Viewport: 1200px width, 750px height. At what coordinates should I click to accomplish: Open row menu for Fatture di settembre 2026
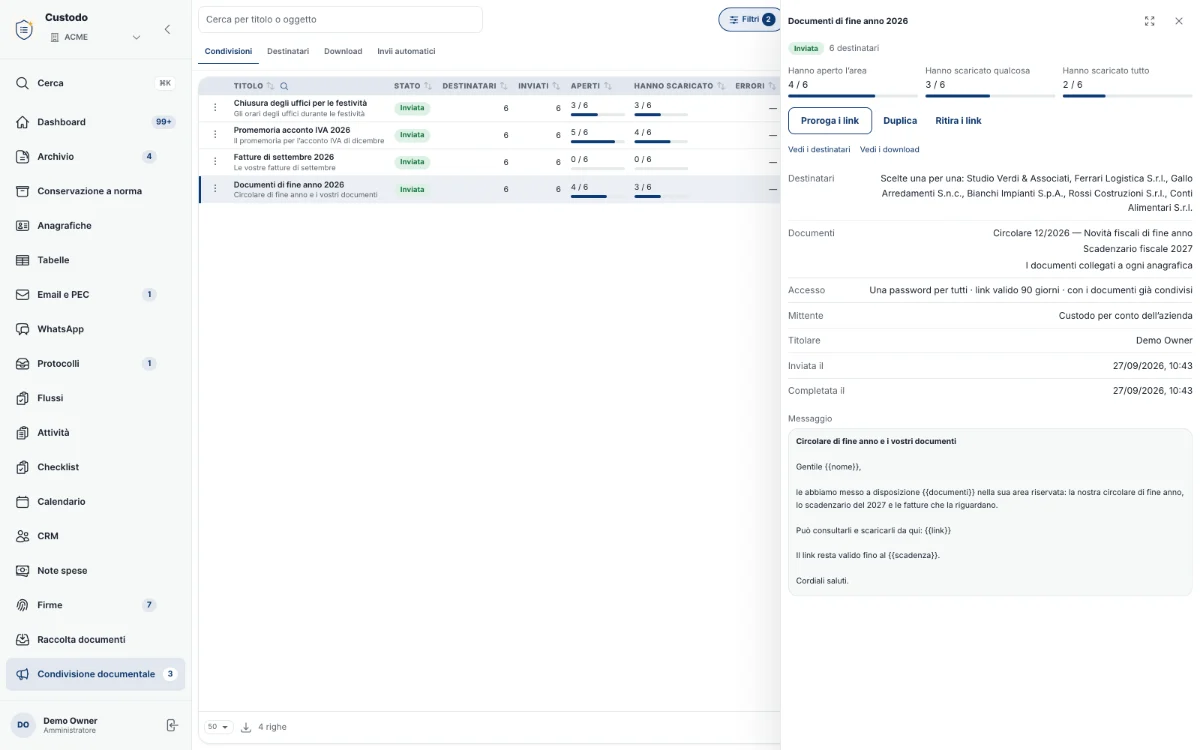[215, 162]
